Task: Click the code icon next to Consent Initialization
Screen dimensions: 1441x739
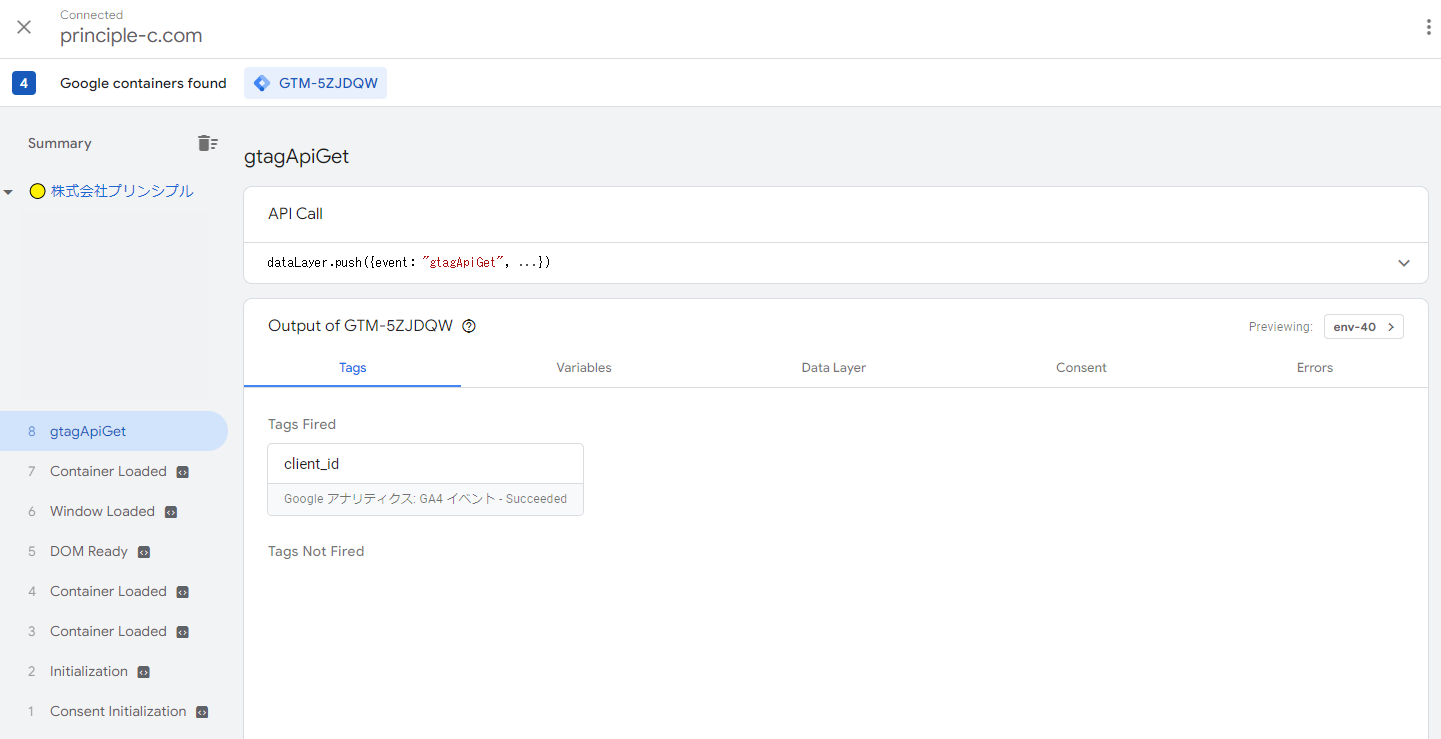Action: (202, 712)
